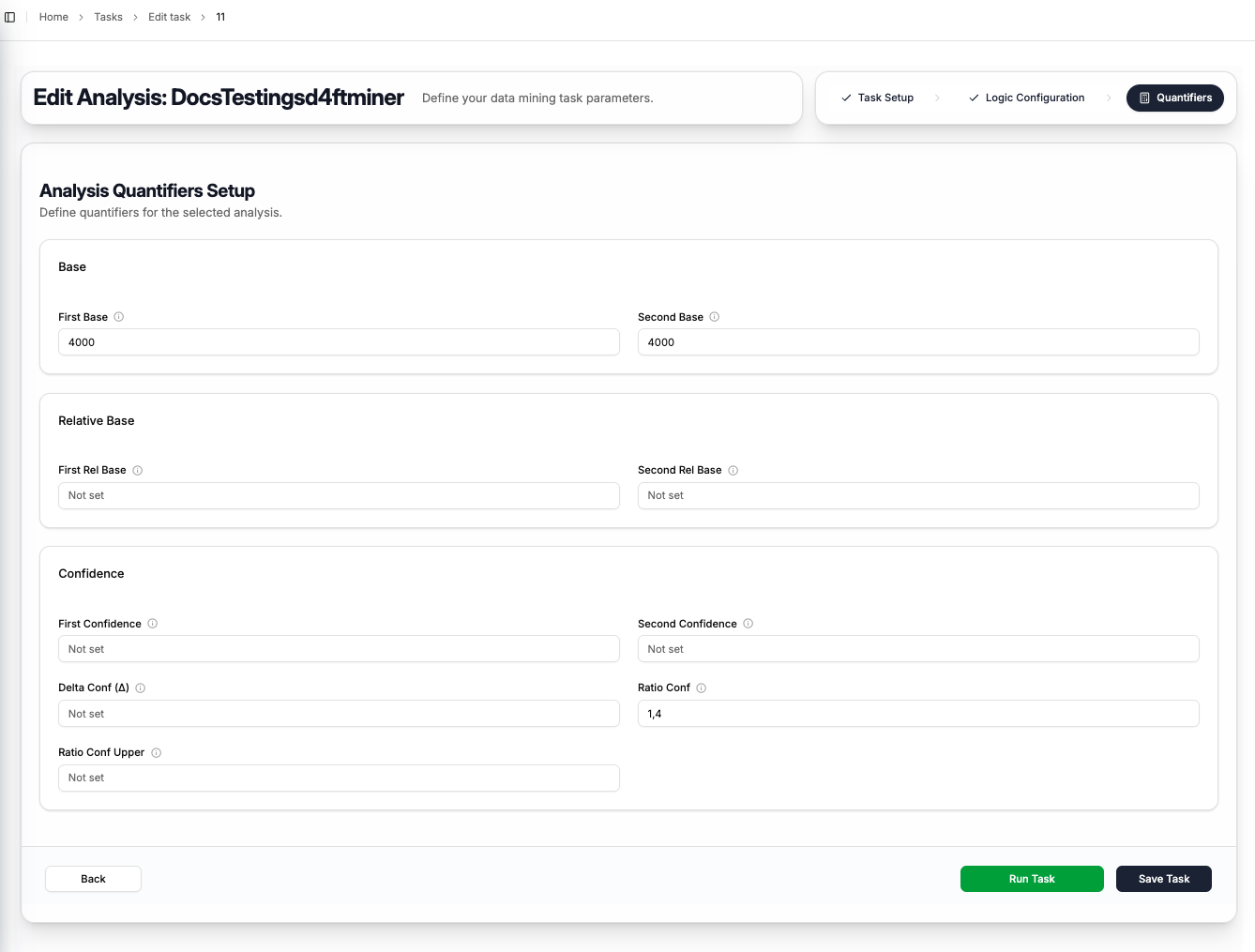
Task: Open Tasks in the breadcrumb
Action: [x=108, y=17]
